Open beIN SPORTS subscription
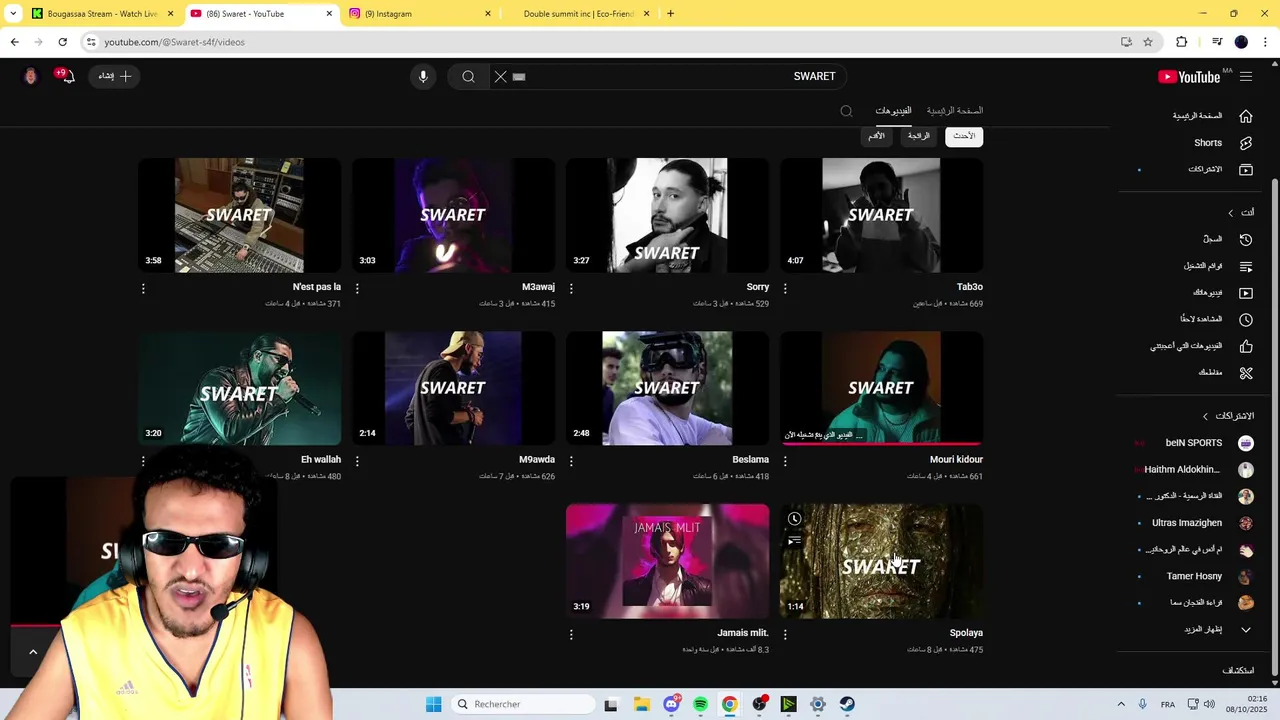1280x720 pixels. [1195, 443]
